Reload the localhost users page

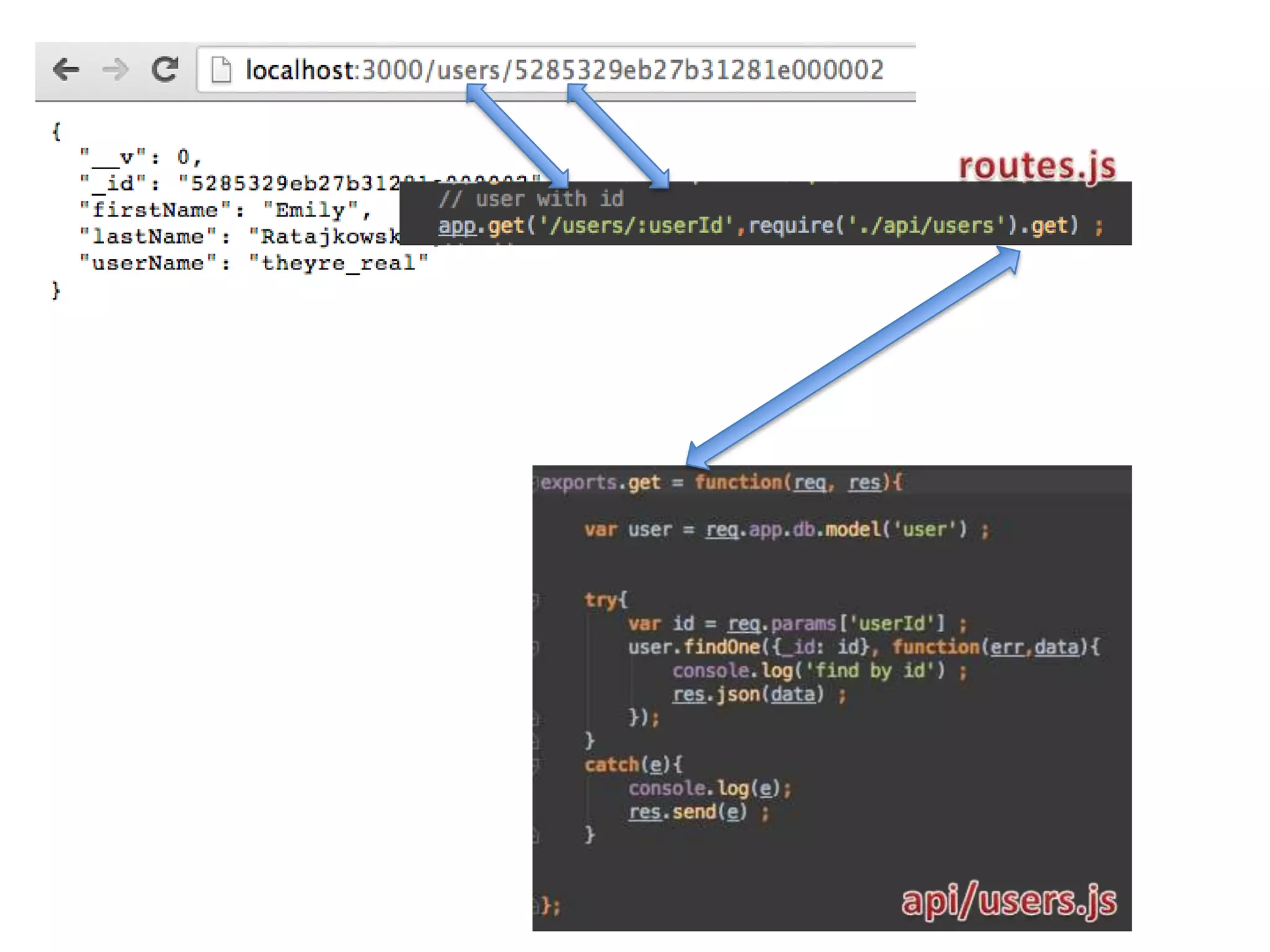[165, 69]
